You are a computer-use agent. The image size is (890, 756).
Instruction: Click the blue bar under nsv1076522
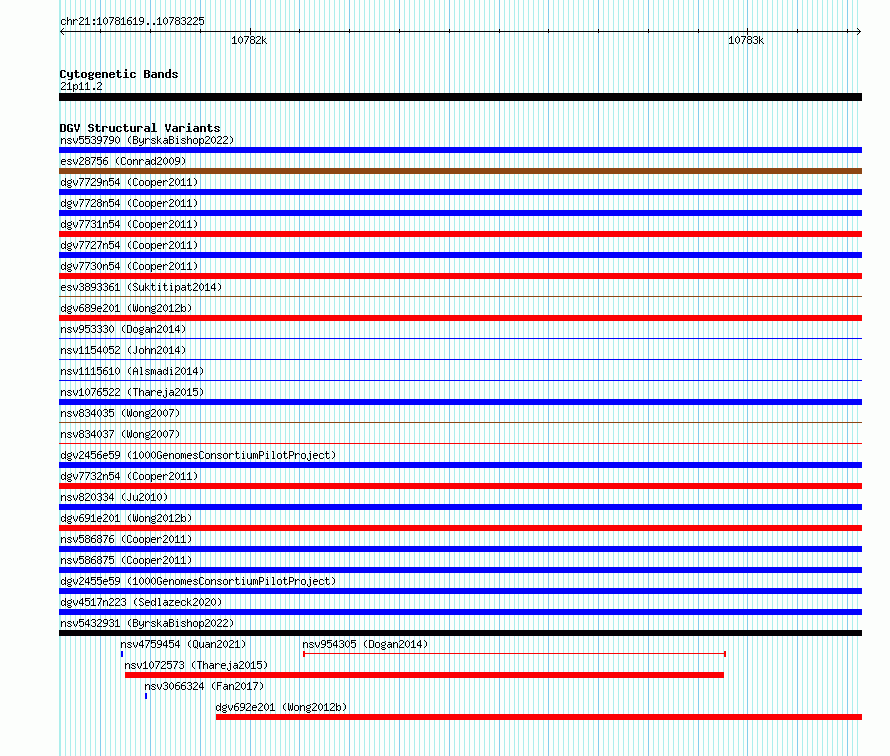(x=460, y=402)
